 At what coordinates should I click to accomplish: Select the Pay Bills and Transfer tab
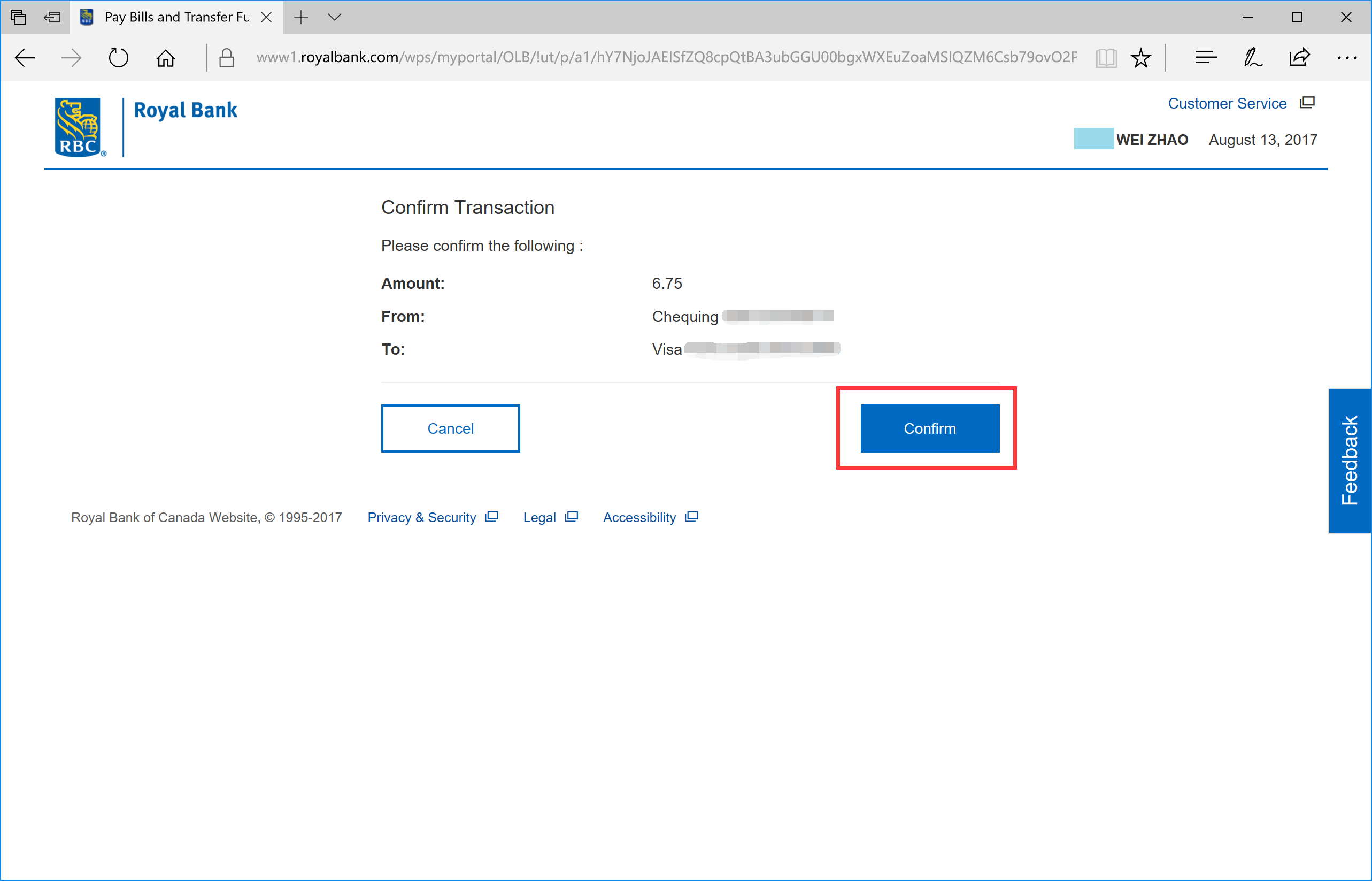coord(176,17)
